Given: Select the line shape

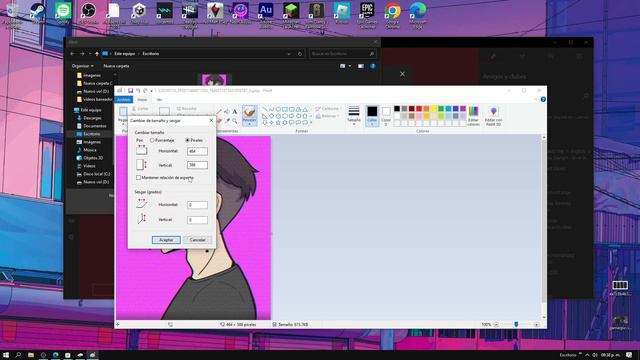Looking at the screenshot, I should click(264, 109).
